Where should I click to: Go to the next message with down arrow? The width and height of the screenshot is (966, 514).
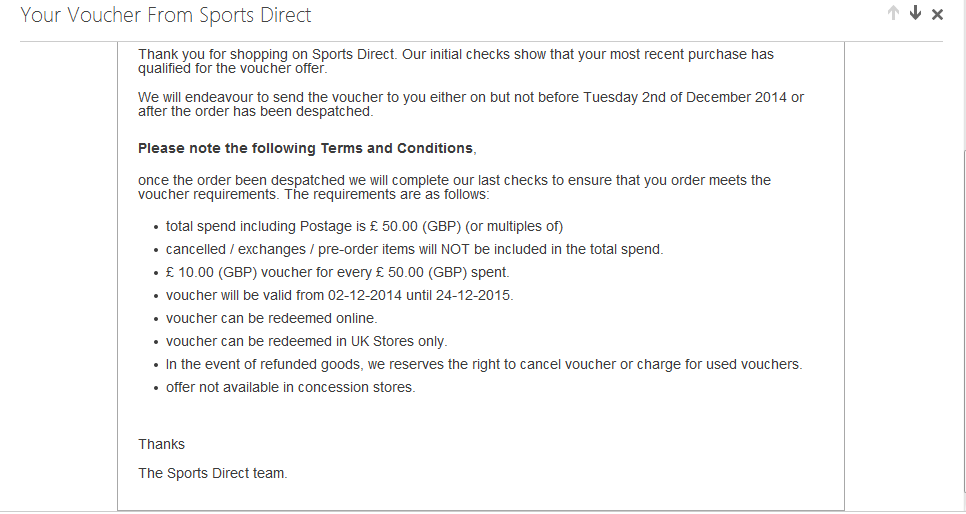click(915, 13)
